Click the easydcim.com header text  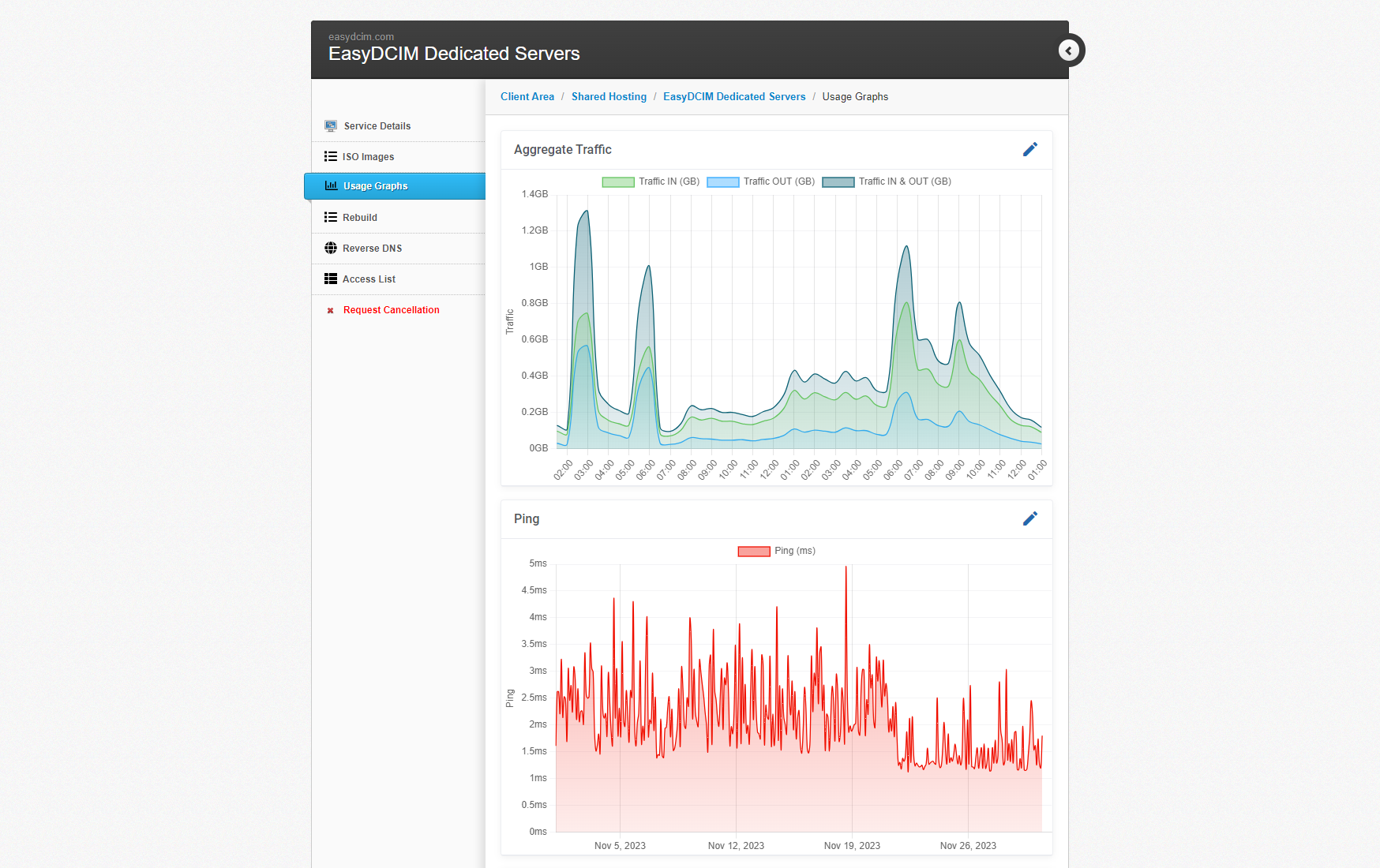(361, 37)
